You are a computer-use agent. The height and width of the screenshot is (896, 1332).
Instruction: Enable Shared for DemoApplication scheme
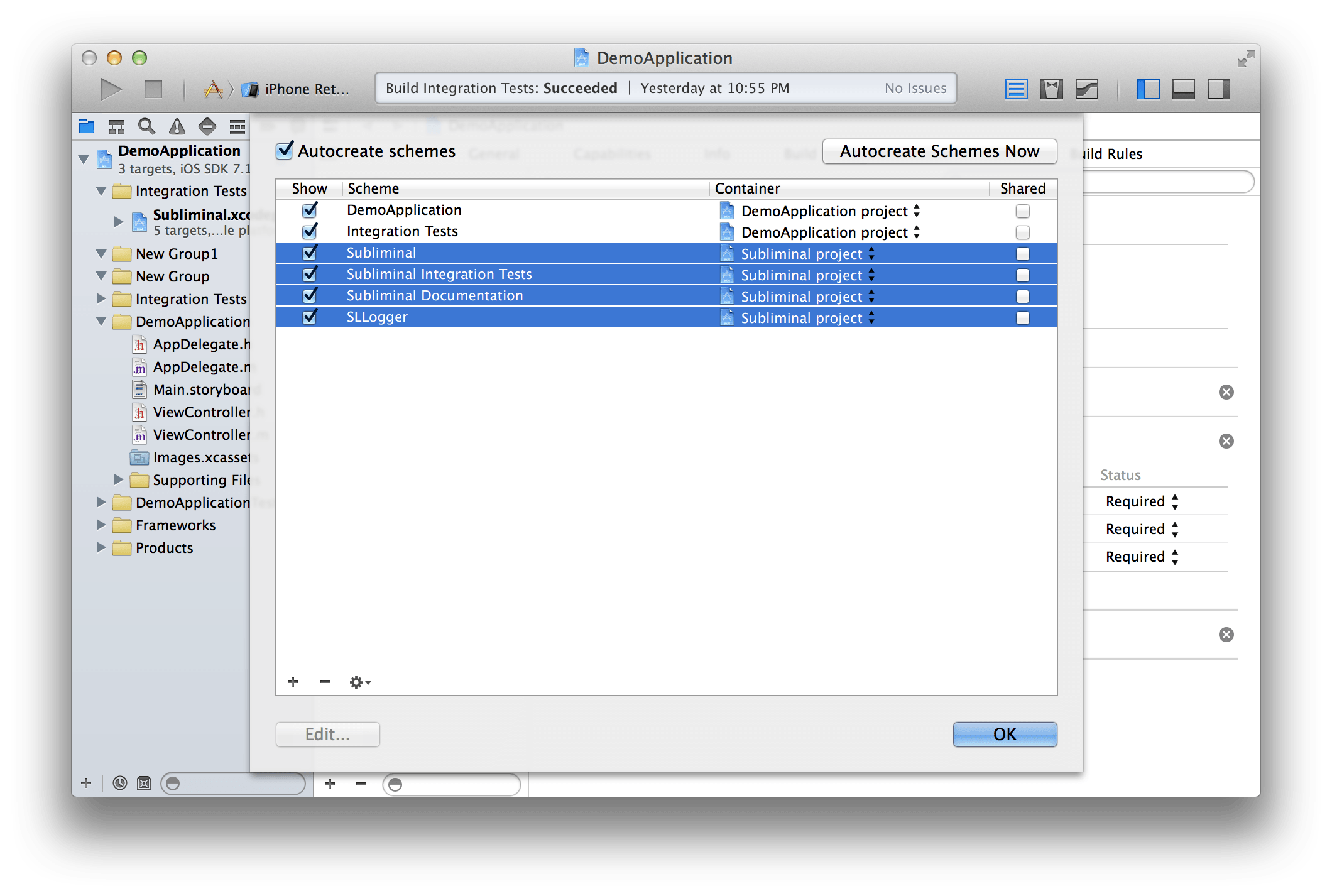point(1022,211)
